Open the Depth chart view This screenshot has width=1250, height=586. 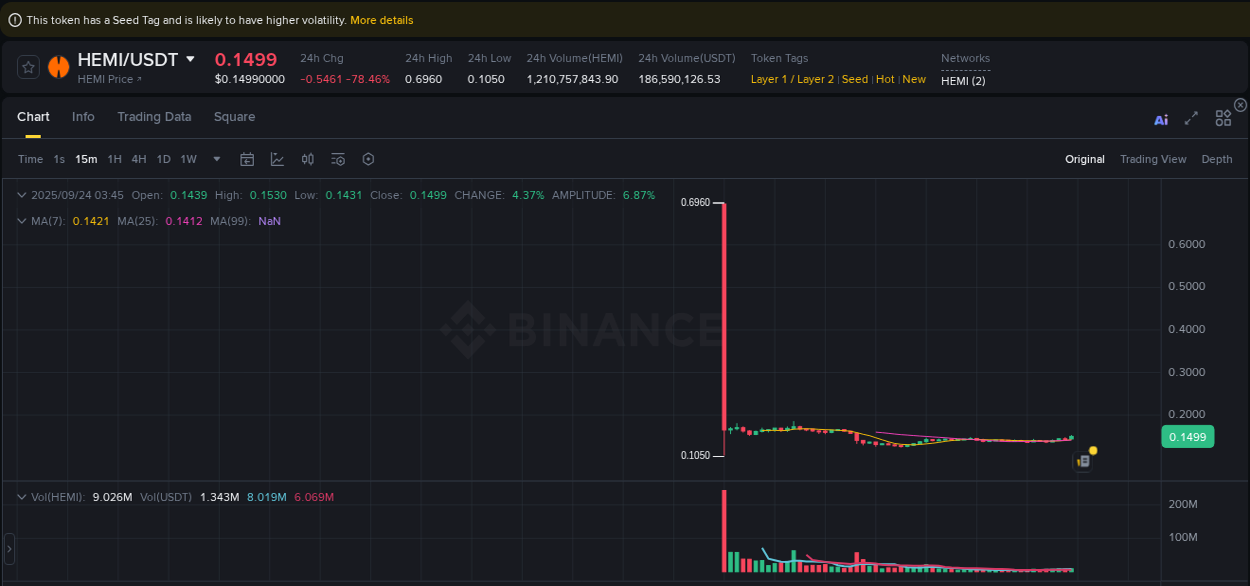1217,159
